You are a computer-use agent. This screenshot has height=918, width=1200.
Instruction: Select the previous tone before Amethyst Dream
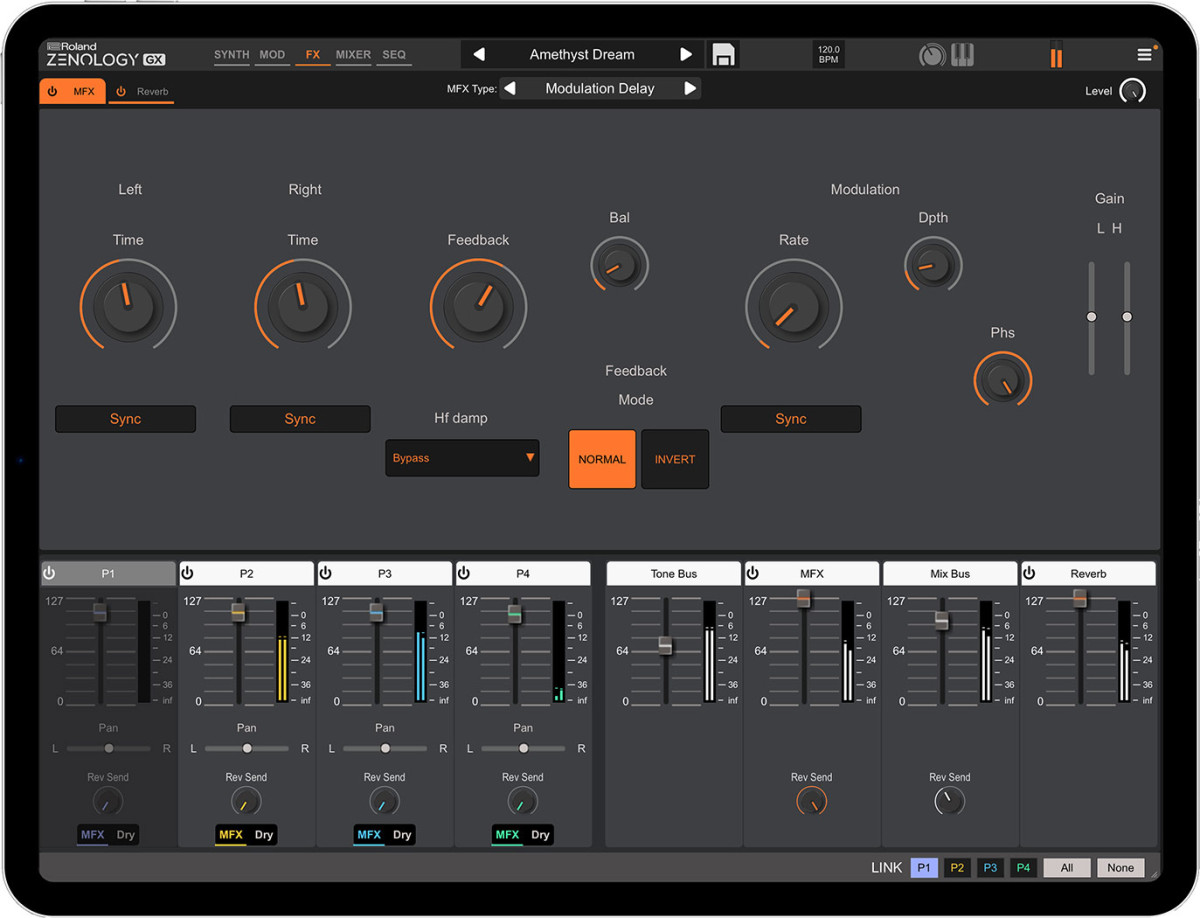click(478, 55)
